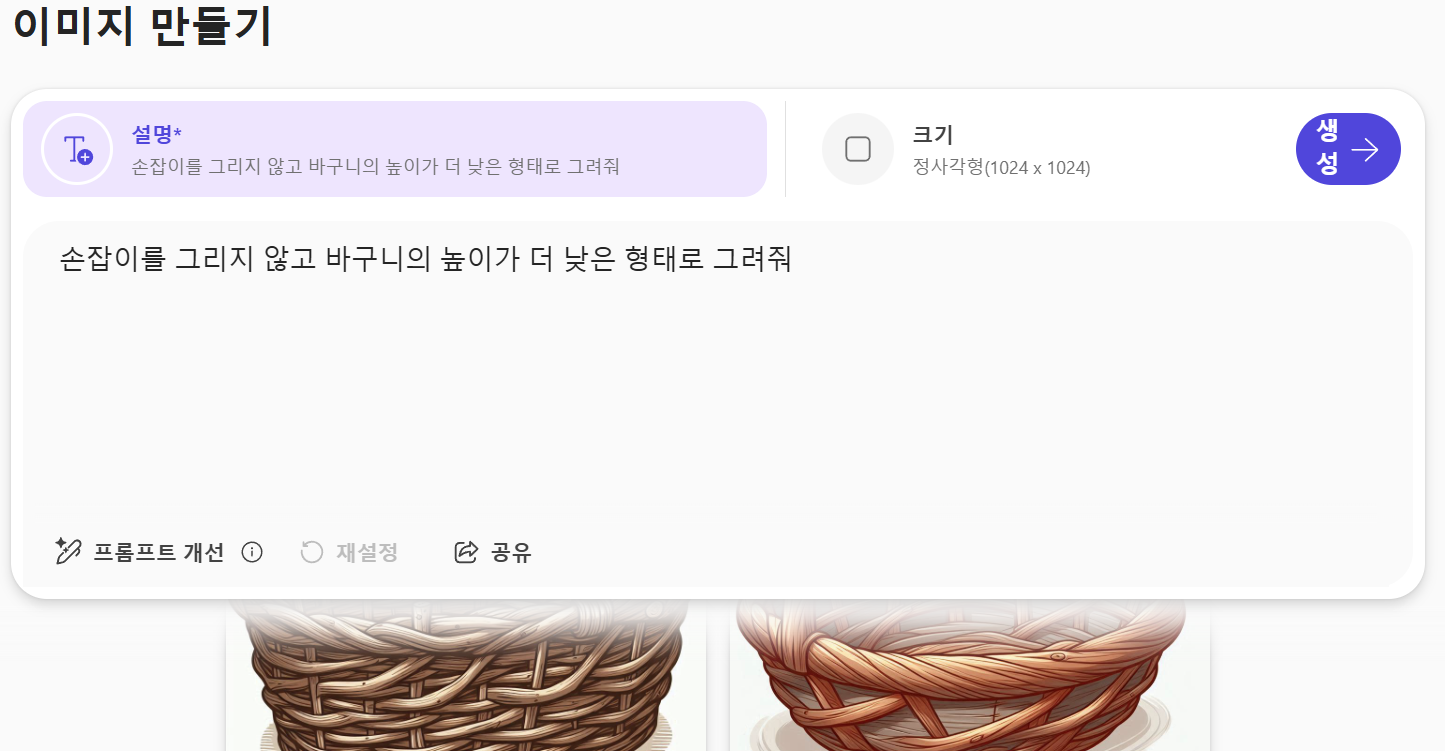The height and width of the screenshot is (751, 1445).
Task: Open the reddish woven basket image
Action: [970, 675]
